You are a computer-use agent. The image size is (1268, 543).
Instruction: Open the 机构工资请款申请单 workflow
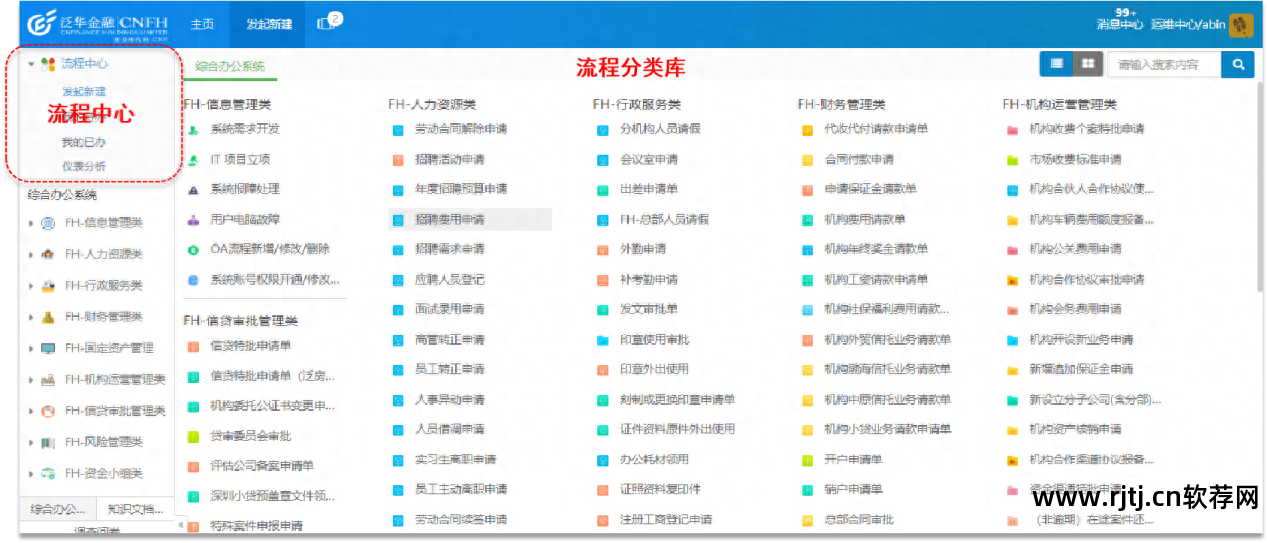(876, 279)
